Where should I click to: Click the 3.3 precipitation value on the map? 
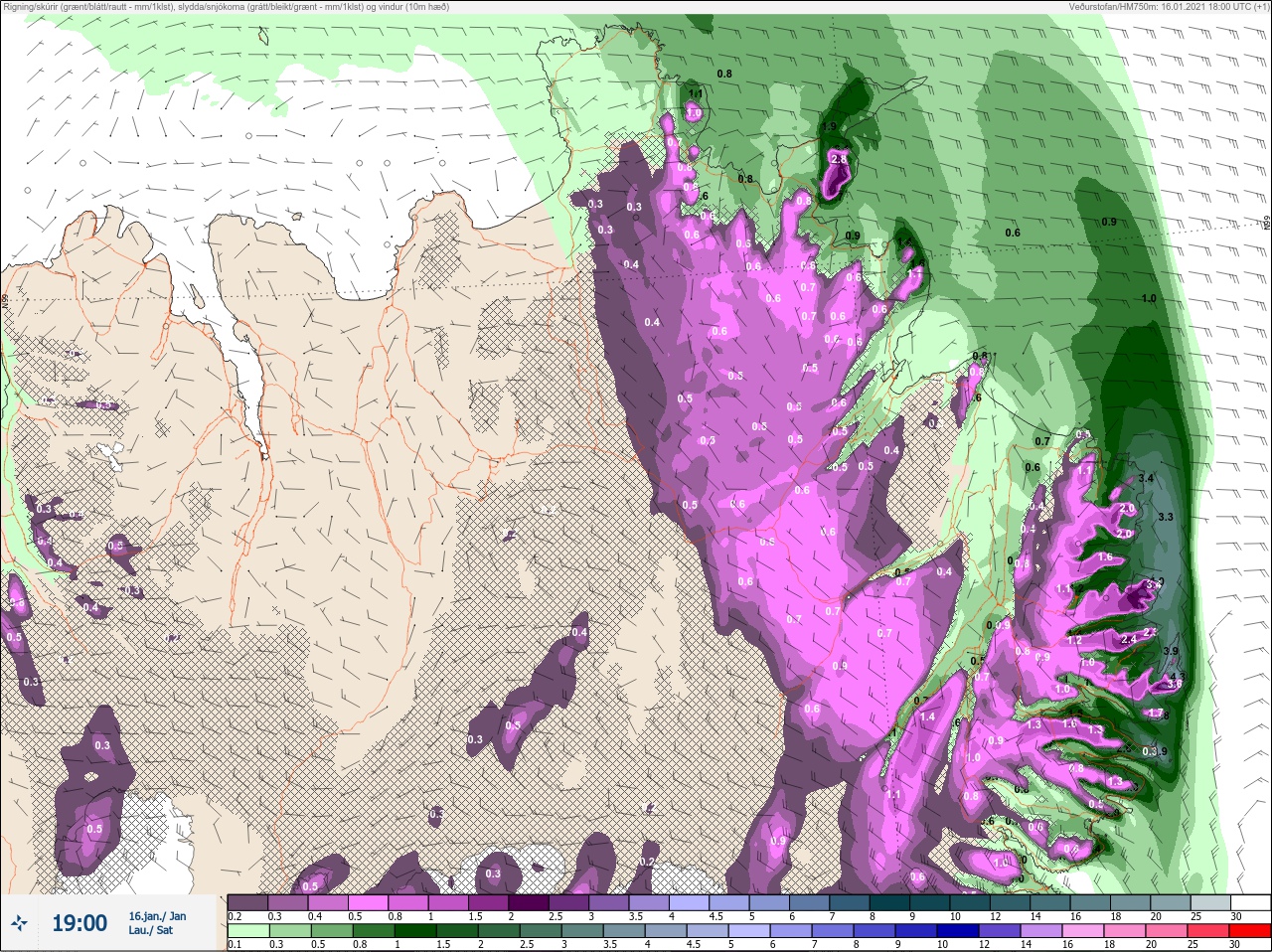tap(1166, 517)
